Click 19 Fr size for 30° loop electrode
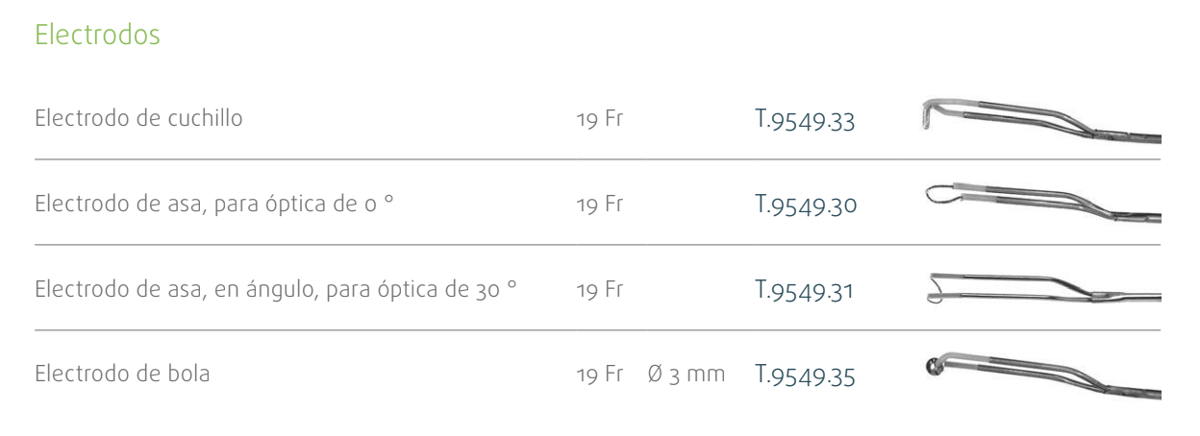This screenshot has width=1200, height=436. pos(600,291)
